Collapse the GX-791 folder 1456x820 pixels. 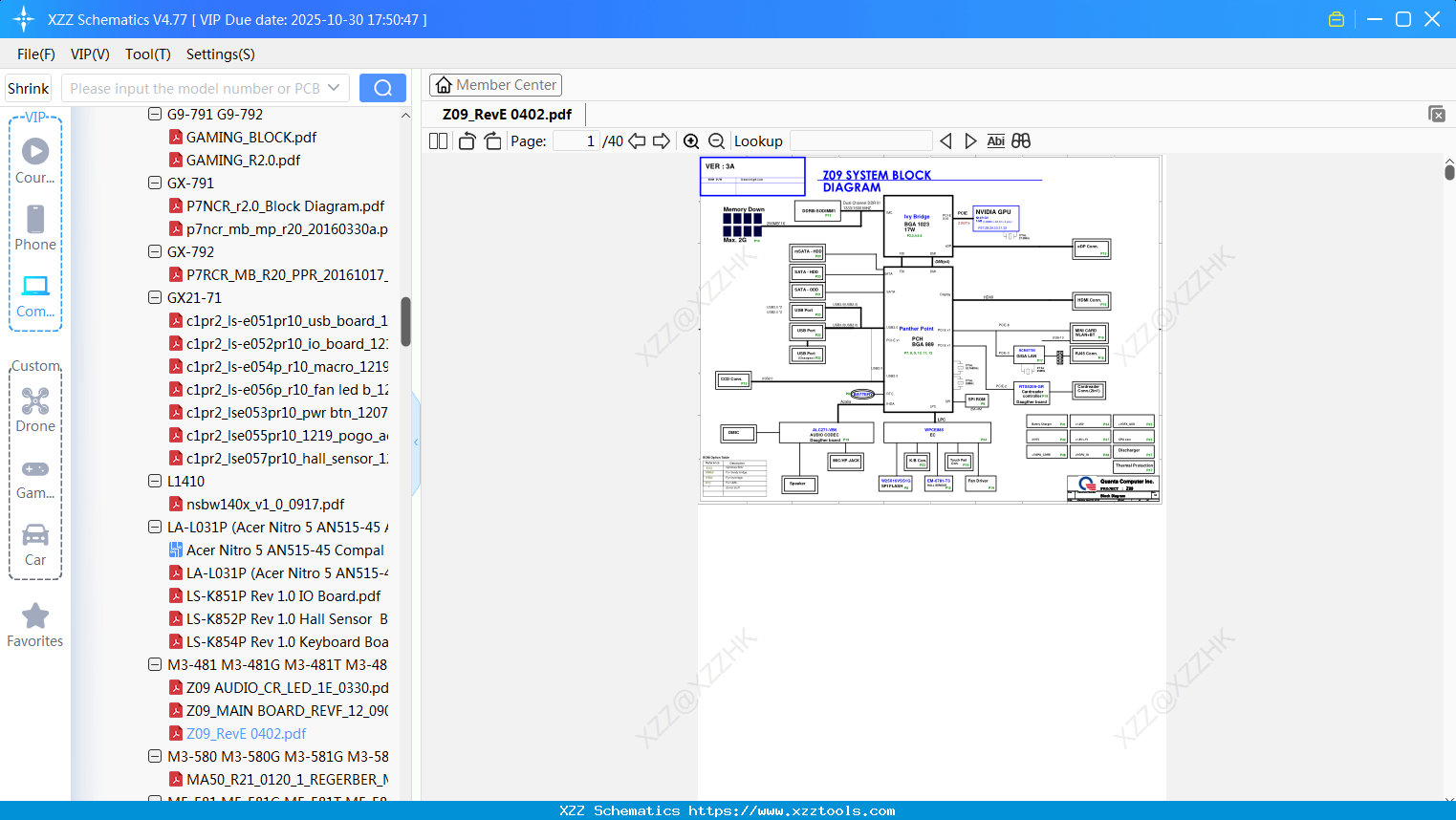point(155,183)
